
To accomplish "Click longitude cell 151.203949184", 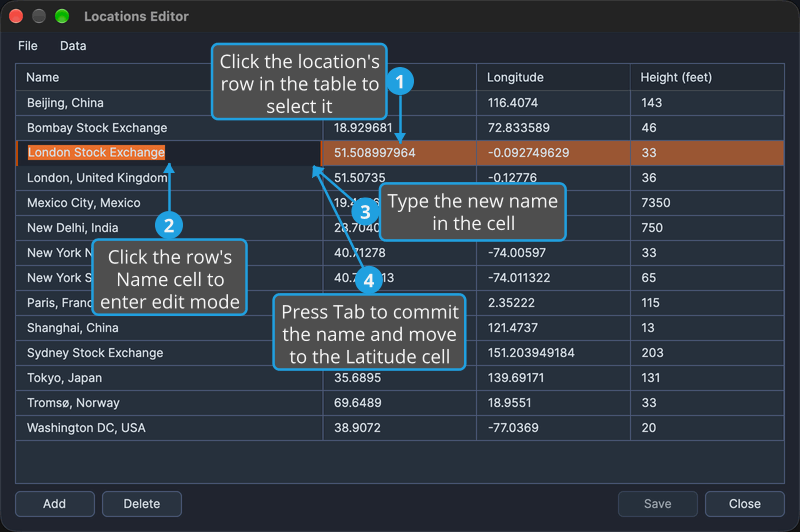I will (554, 353).
